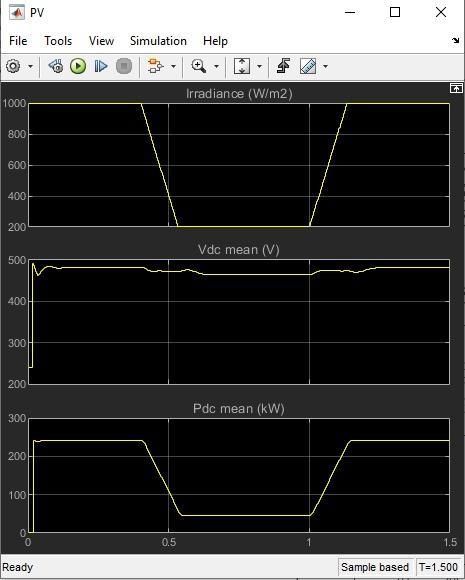The image size is (465, 580).
Task: Expand the measurements dropdown arrow
Action: [x=325, y=67]
